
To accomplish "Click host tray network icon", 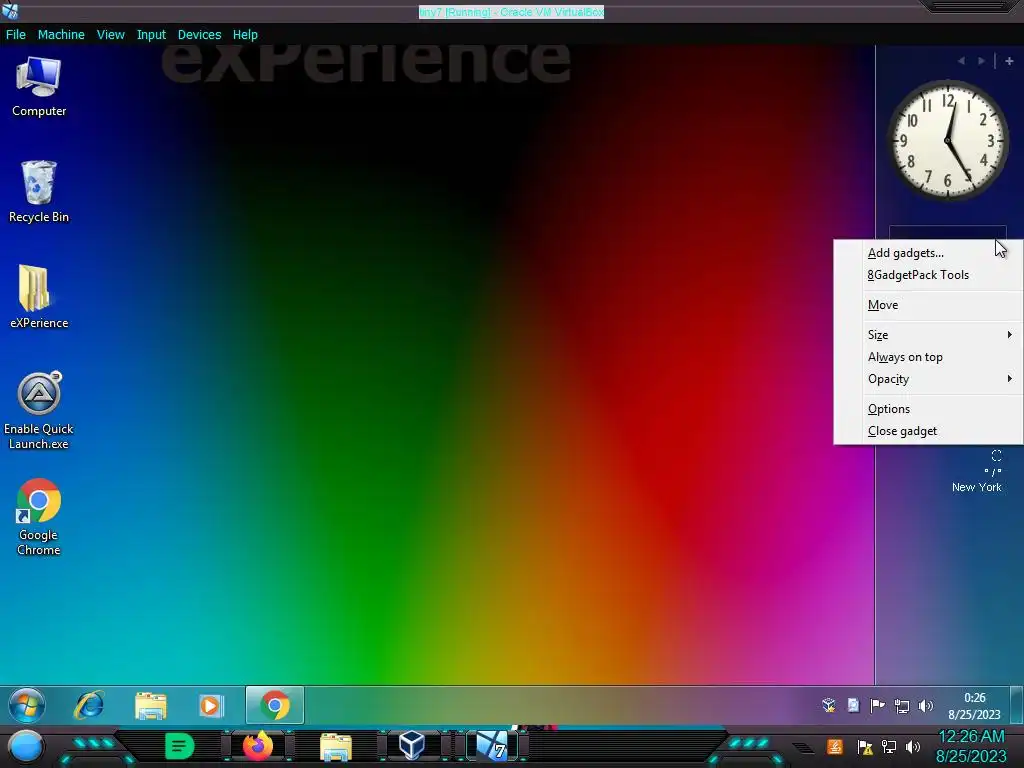I will point(889,746).
